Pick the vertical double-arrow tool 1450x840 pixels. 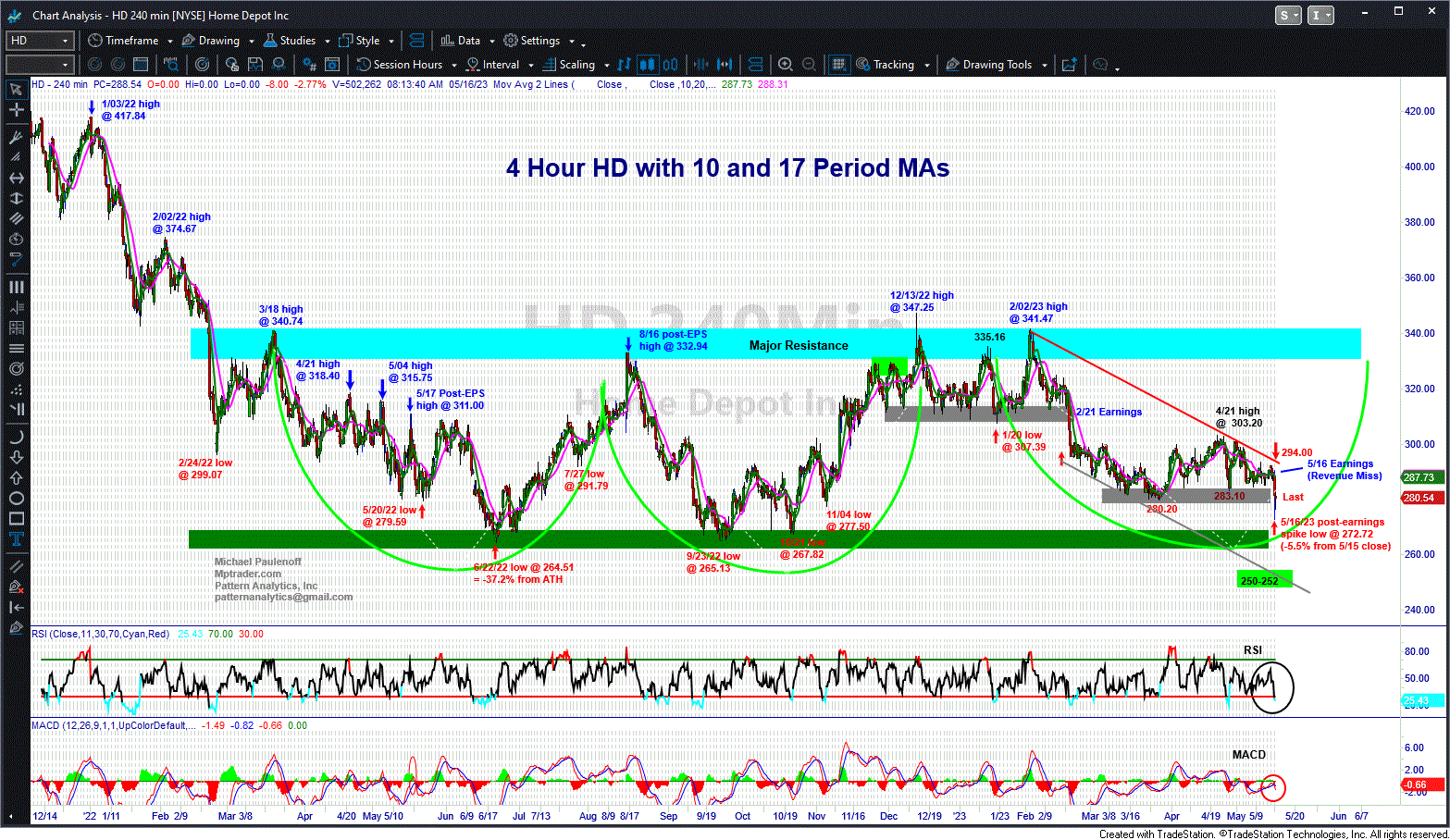point(16,198)
